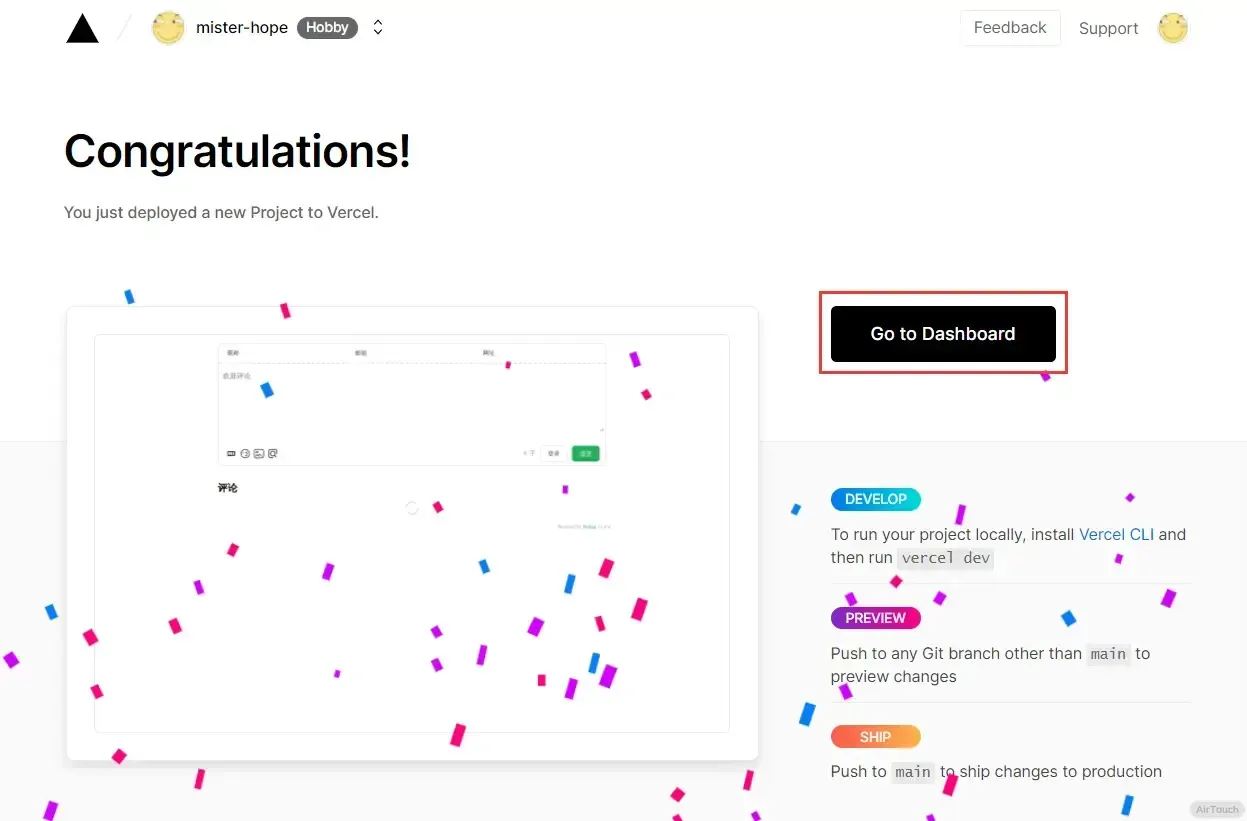Screen dimensions: 1247x821
Task: Click the DEVELOP label badge
Action: 875,499
